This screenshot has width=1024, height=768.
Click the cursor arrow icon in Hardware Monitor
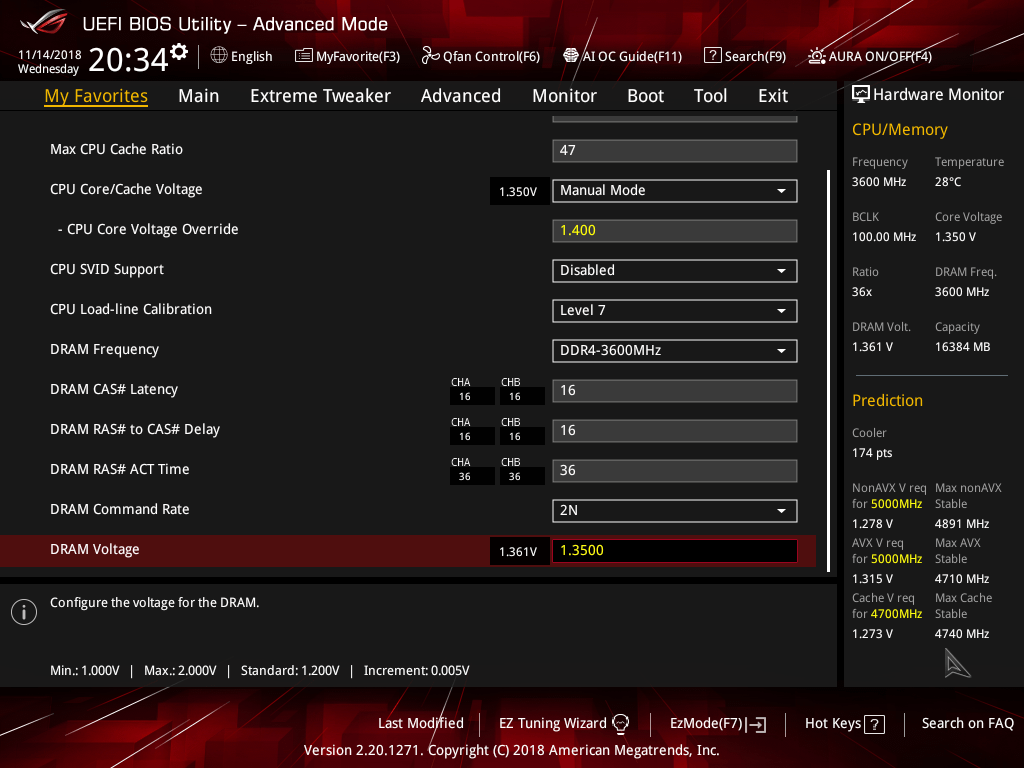point(957,664)
